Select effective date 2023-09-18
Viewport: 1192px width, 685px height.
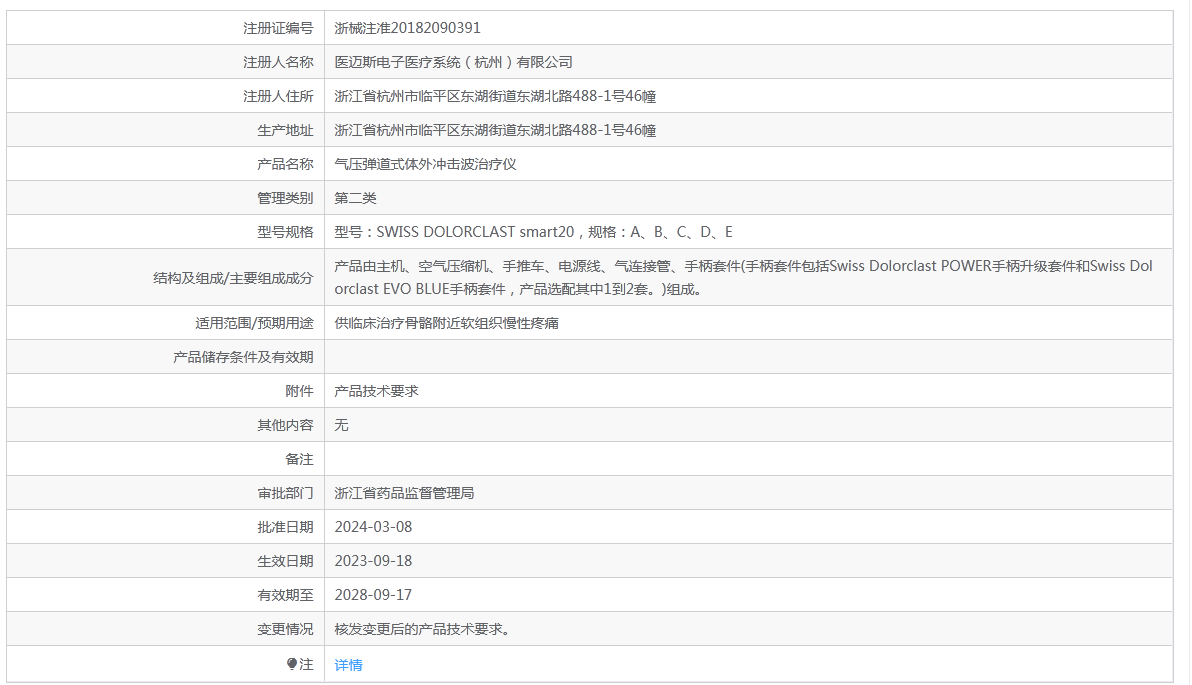pyautogui.click(x=373, y=561)
